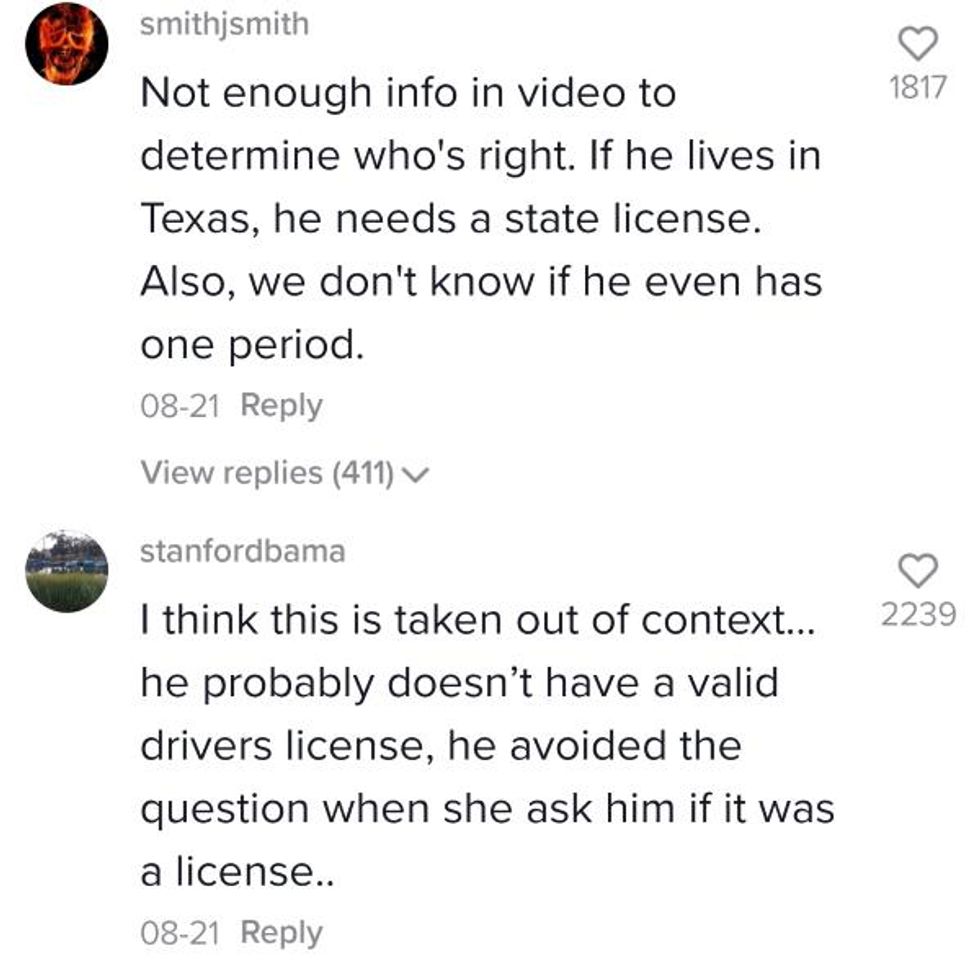
Task: Visit the smithjsmith username link
Action: coord(224,25)
